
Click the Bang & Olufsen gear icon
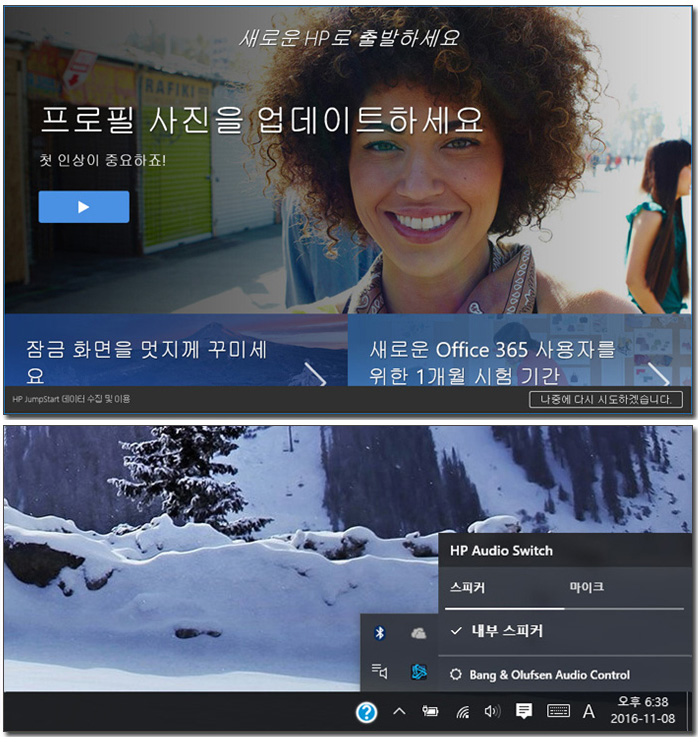pos(455,674)
